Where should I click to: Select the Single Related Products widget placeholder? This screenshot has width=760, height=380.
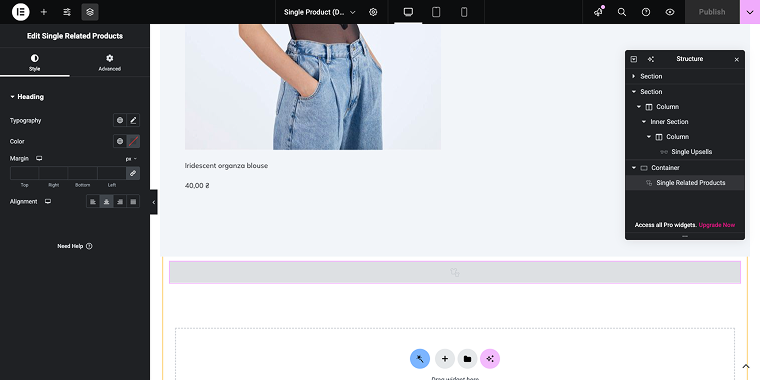[x=455, y=272]
